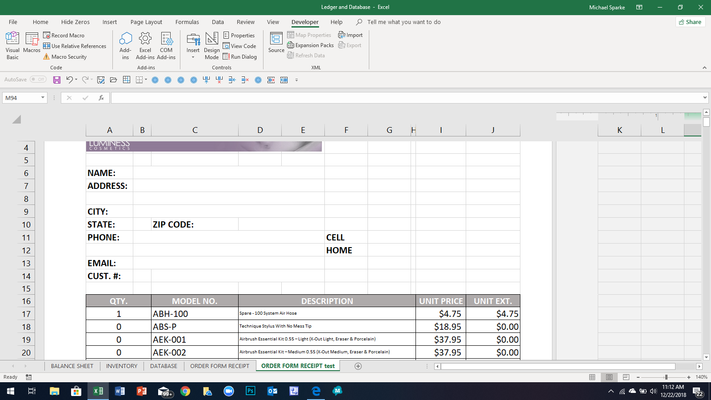
Task: Click Record Macro
Action: point(64,35)
